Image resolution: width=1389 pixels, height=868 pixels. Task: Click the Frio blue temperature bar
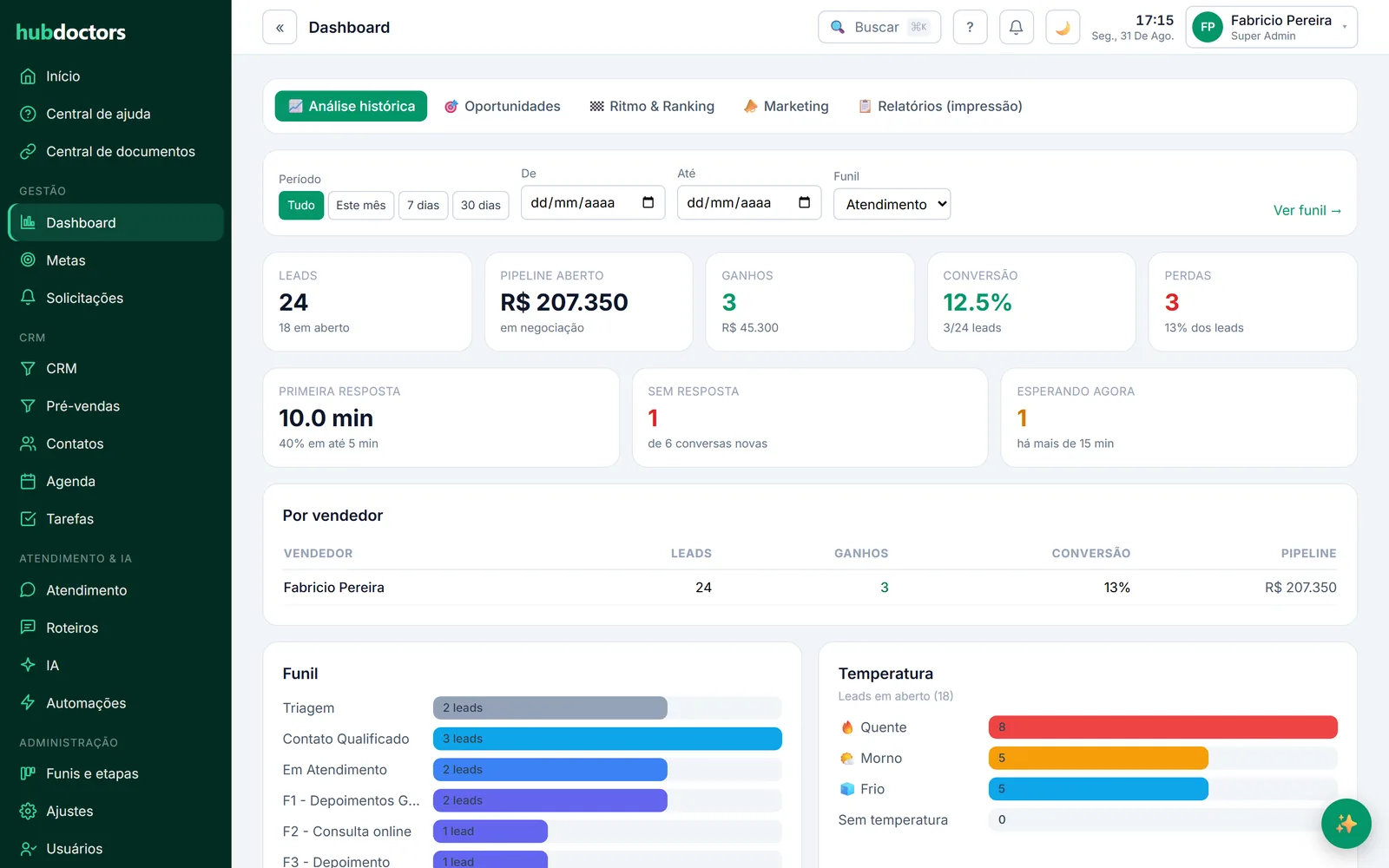click(x=1098, y=789)
